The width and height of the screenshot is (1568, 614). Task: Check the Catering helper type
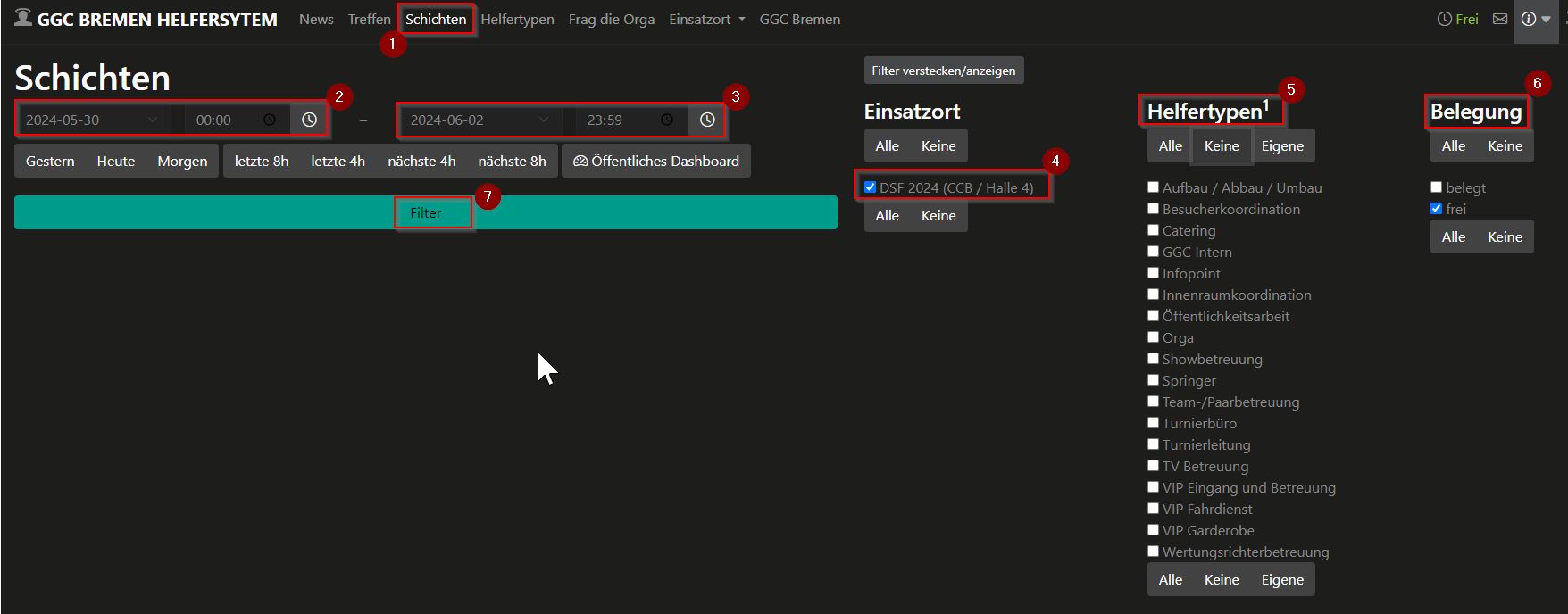coord(1153,230)
